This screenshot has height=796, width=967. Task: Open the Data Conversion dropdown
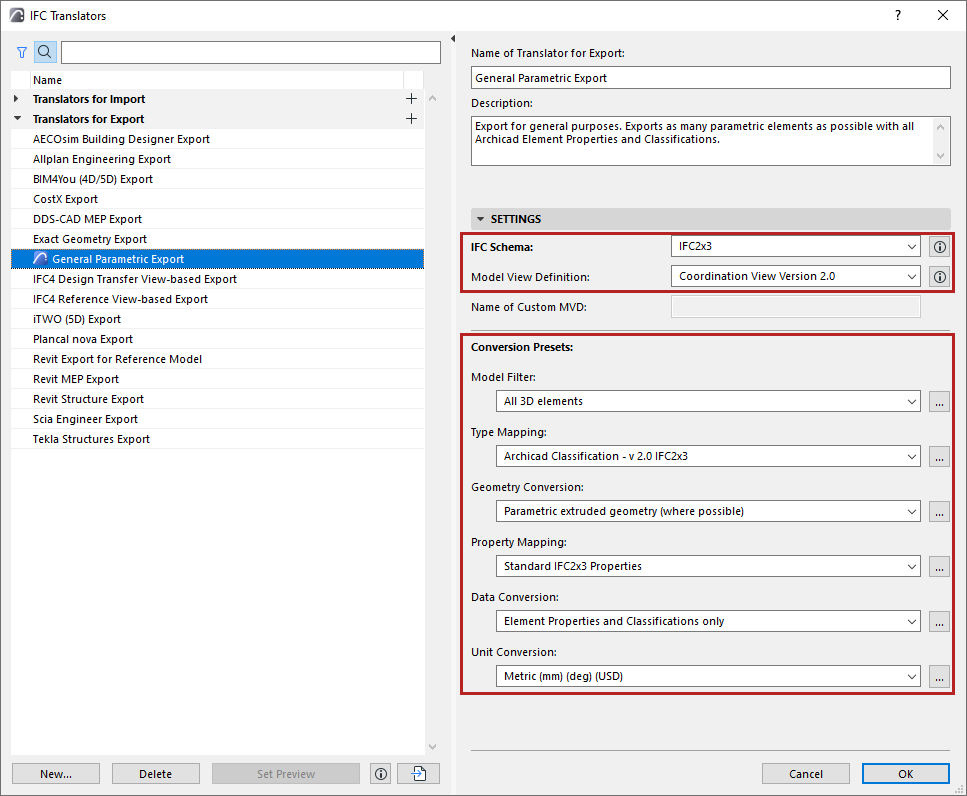point(708,621)
